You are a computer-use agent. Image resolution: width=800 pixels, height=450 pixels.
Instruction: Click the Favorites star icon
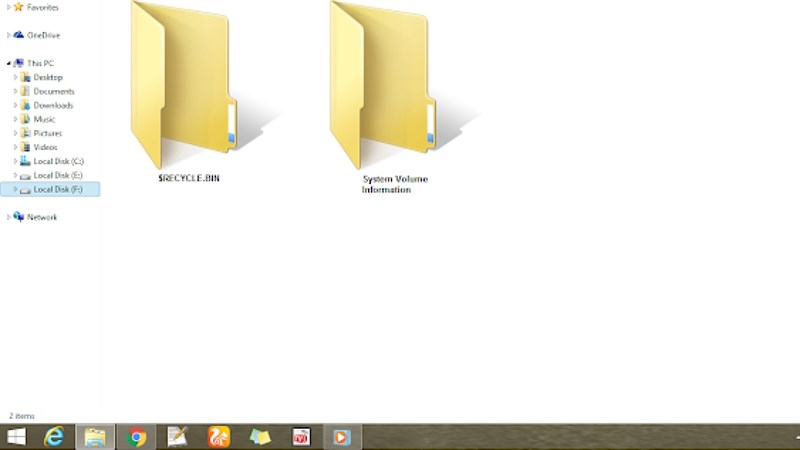tap(19, 7)
